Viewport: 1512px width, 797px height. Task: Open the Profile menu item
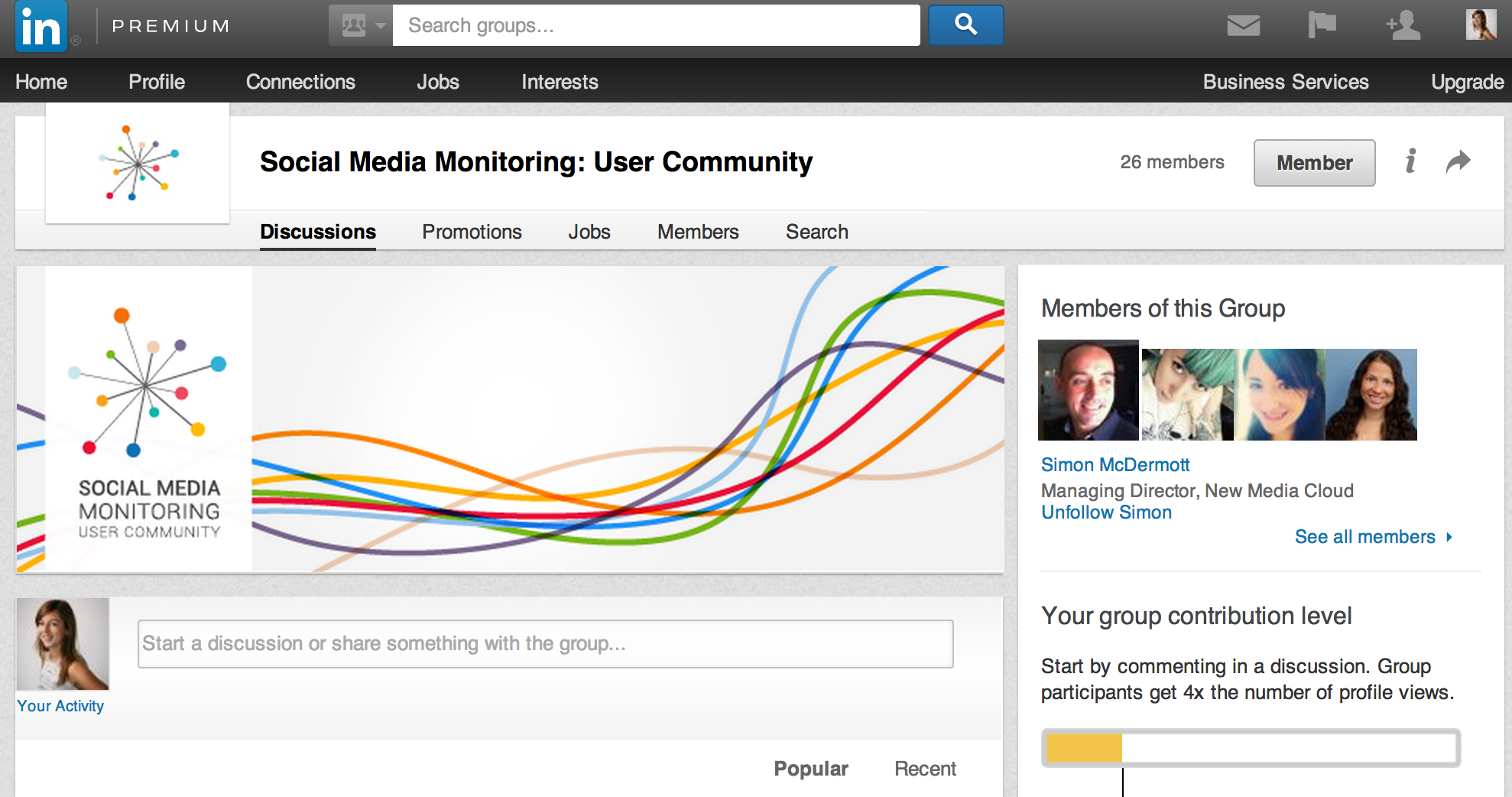[157, 82]
